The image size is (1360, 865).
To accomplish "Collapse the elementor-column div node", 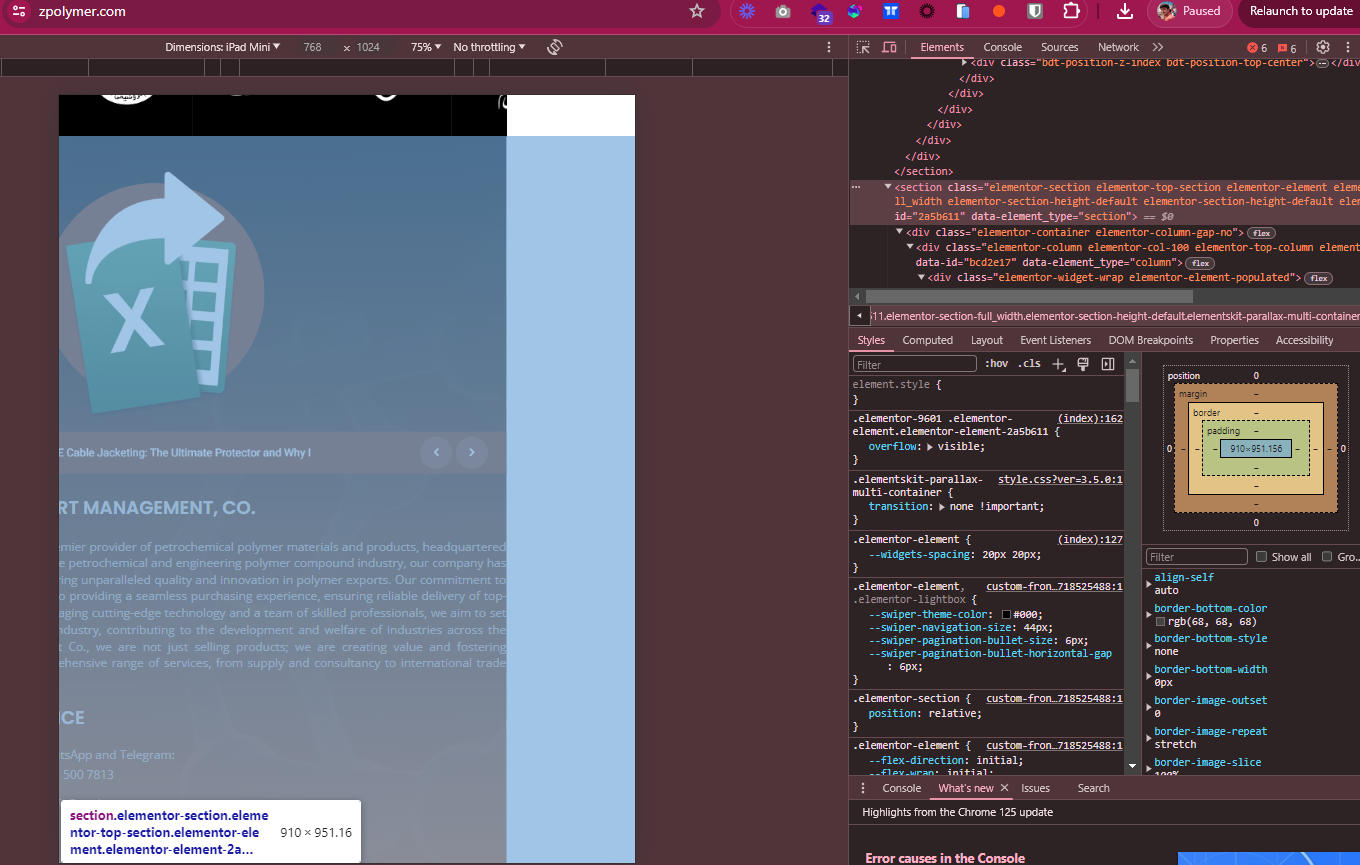I will (x=910, y=247).
